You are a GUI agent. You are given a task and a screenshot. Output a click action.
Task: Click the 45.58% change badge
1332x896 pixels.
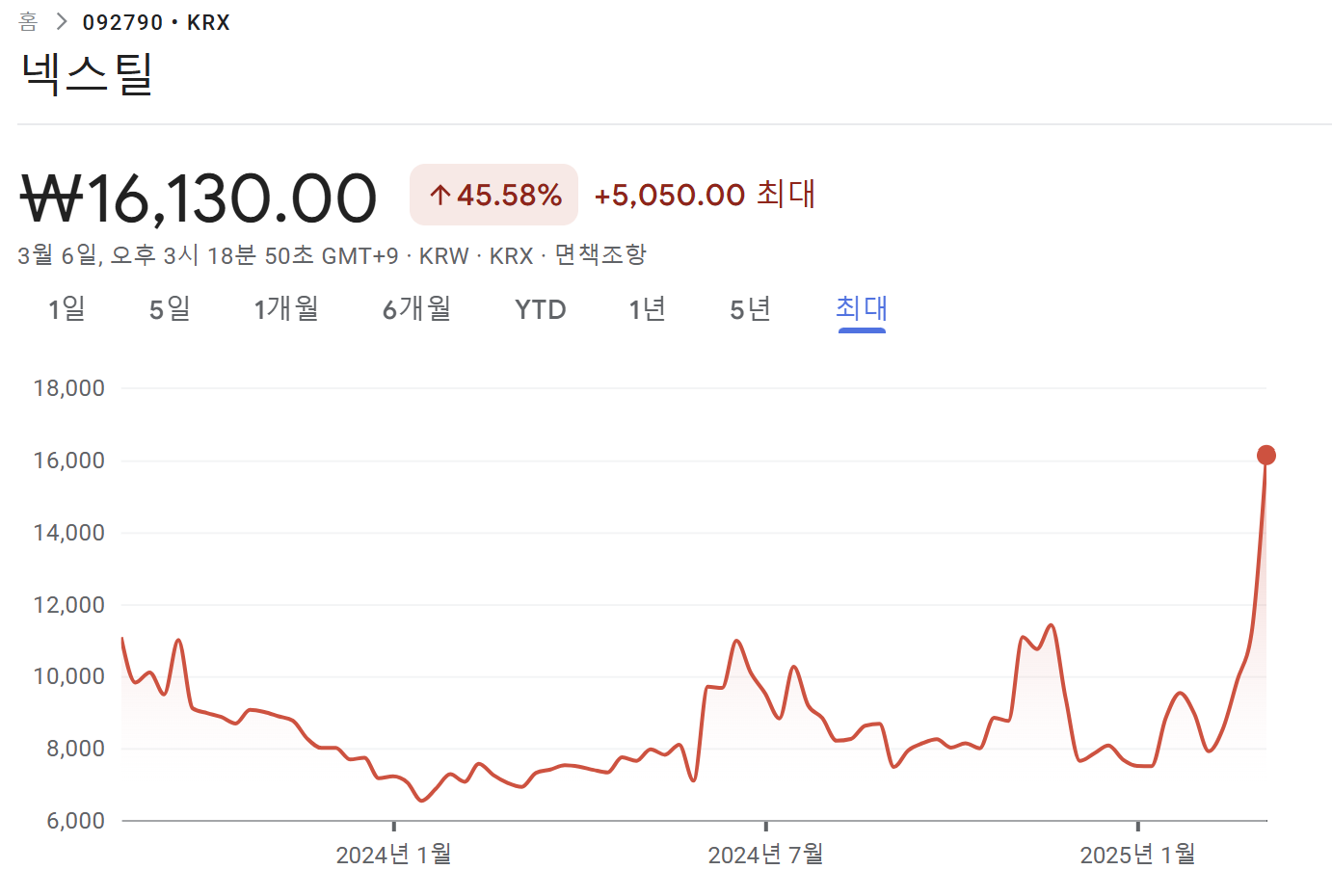point(493,195)
